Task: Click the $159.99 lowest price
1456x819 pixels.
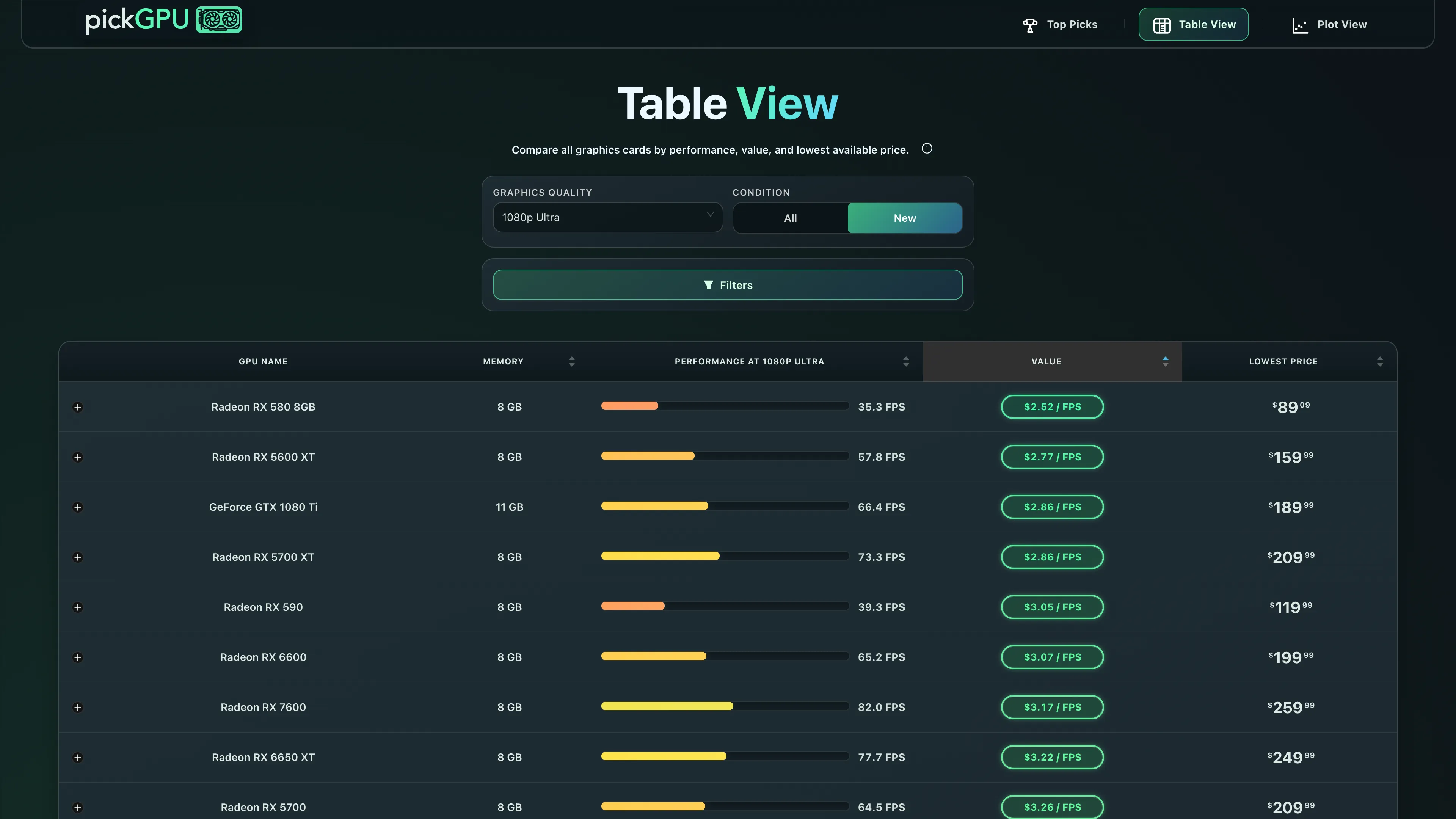Action: 1291,457
